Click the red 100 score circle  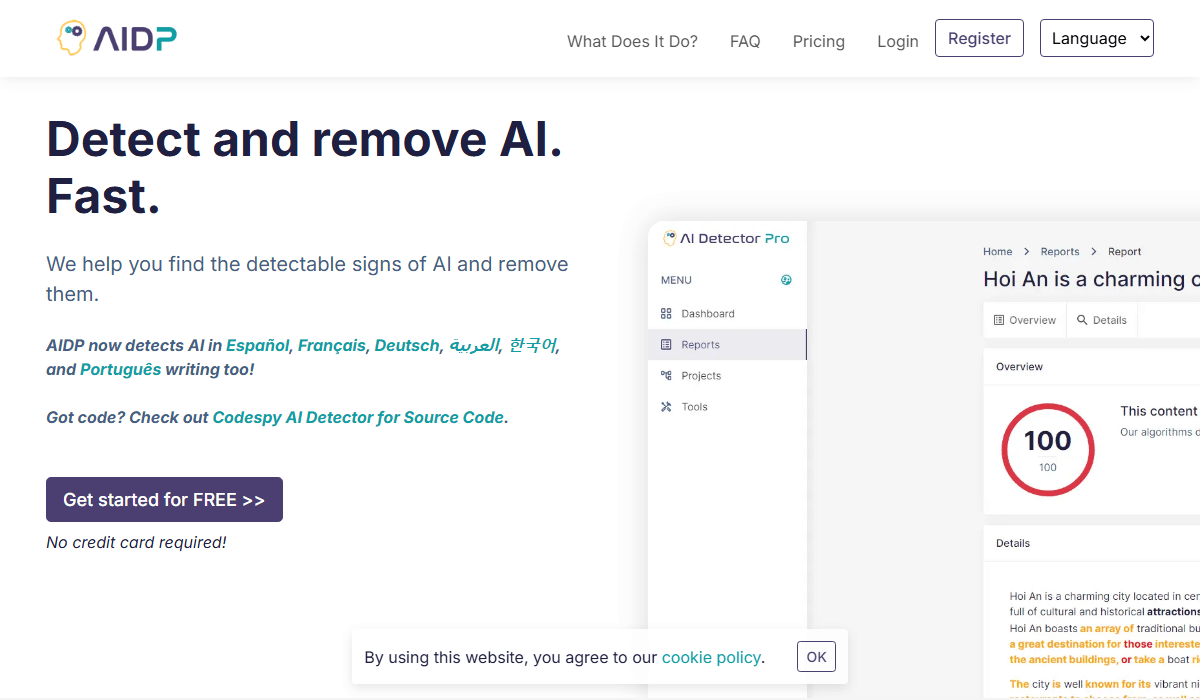click(1047, 450)
